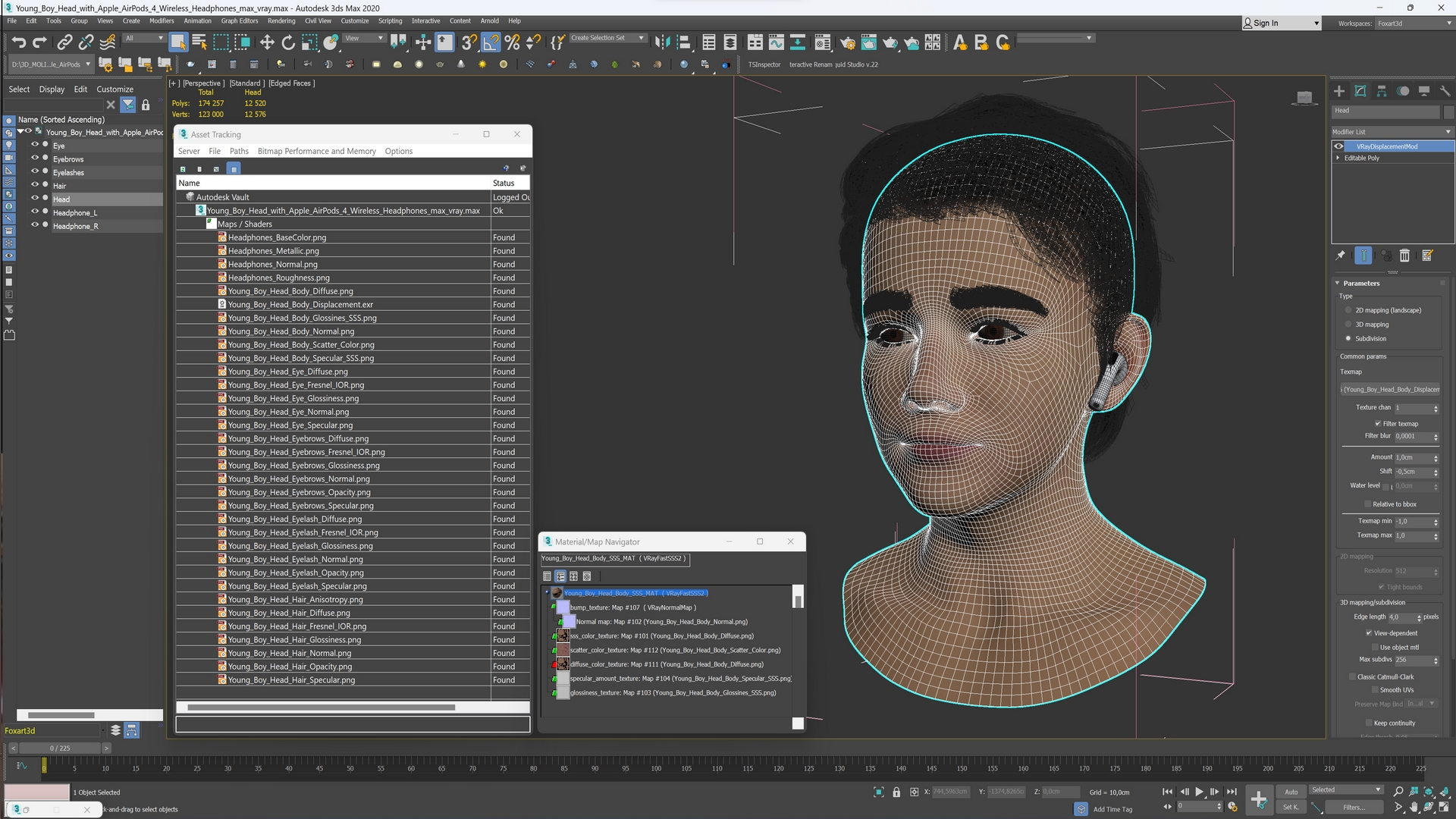1456x819 pixels.
Task: Toggle Angle Snap tool
Action: coord(491,42)
